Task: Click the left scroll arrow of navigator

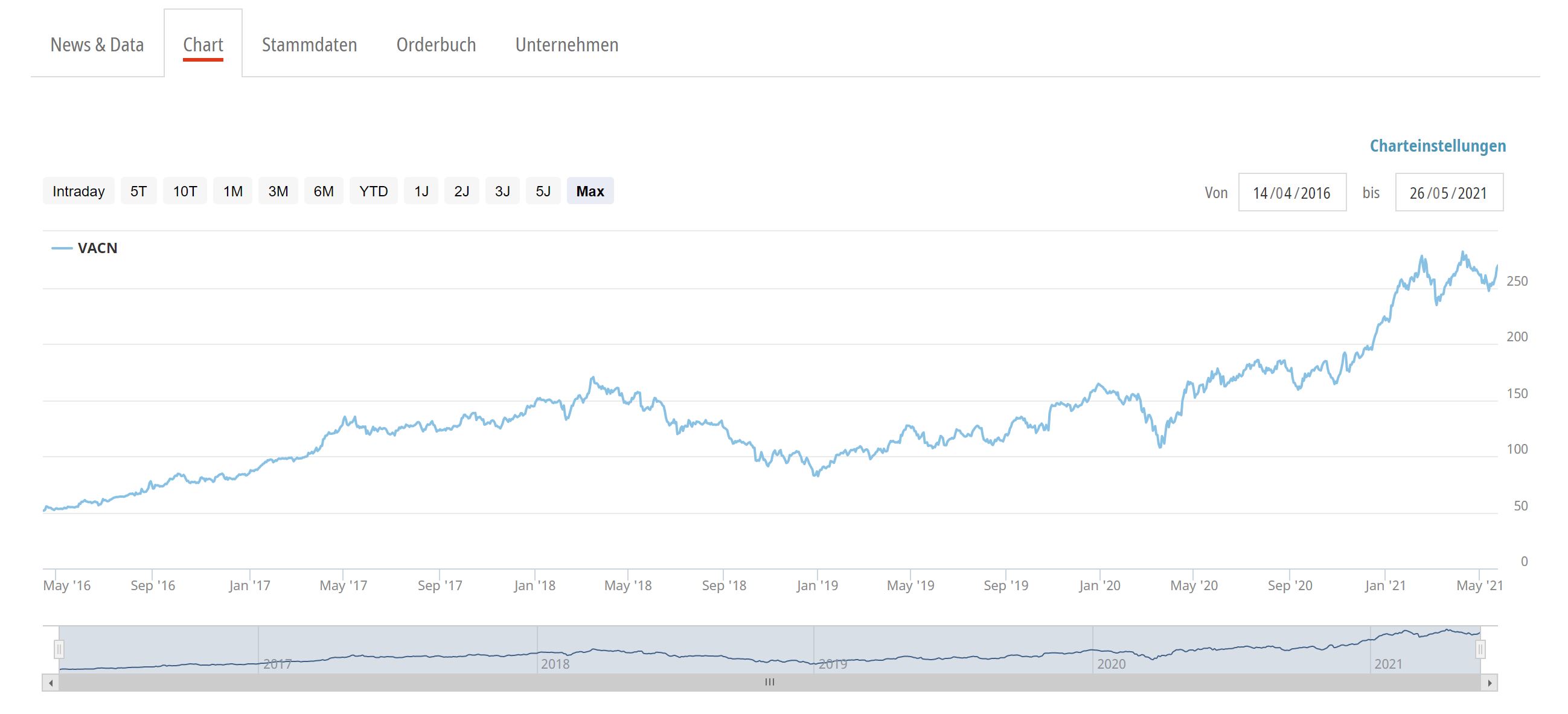Action: 51,683
